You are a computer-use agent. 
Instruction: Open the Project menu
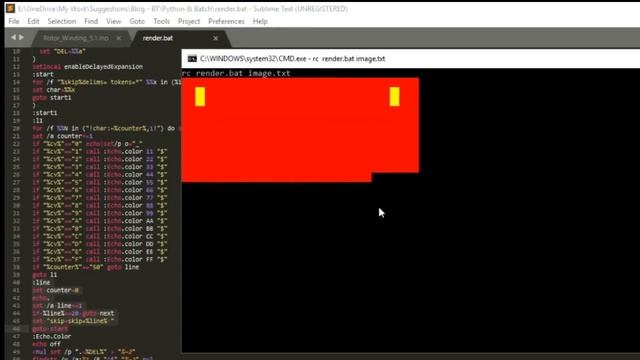tap(189, 21)
